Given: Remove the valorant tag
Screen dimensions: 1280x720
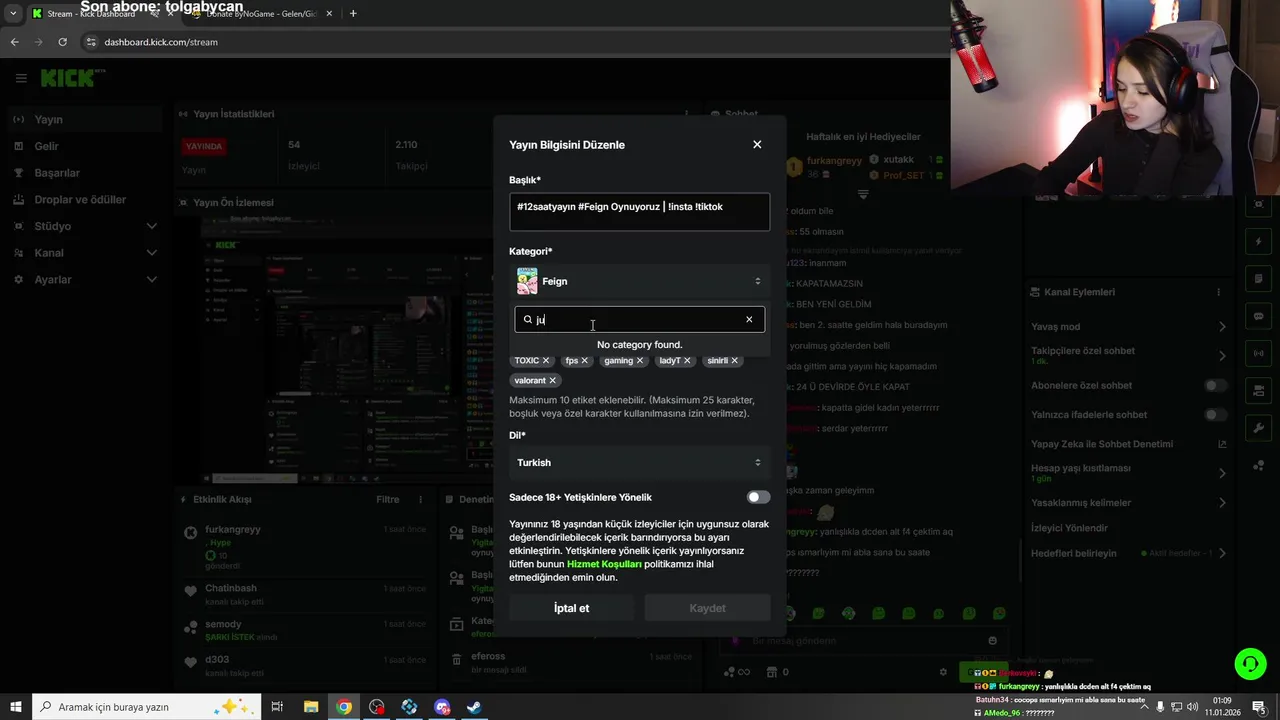Looking at the screenshot, I should pos(552,381).
